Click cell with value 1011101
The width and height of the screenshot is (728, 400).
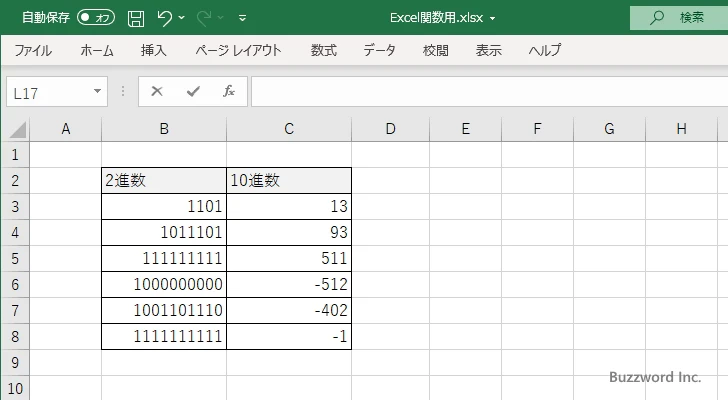coord(164,232)
